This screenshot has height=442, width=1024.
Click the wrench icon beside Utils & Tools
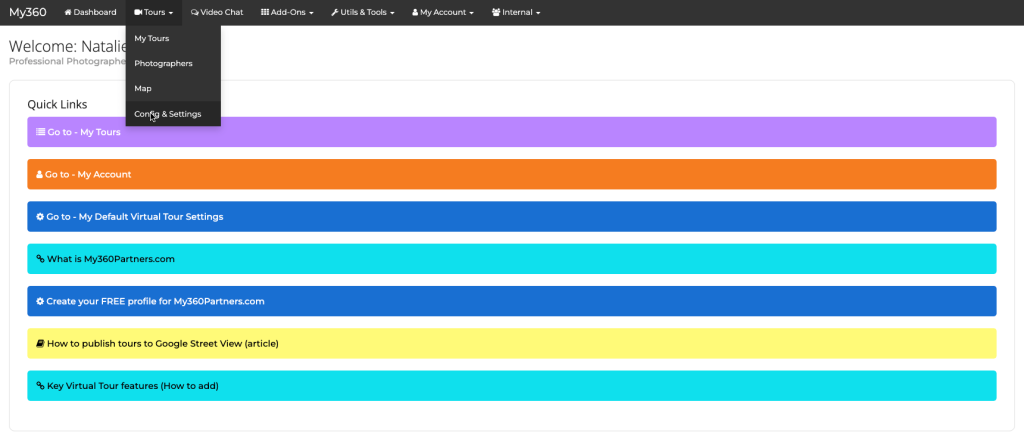pyautogui.click(x=335, y=12)
